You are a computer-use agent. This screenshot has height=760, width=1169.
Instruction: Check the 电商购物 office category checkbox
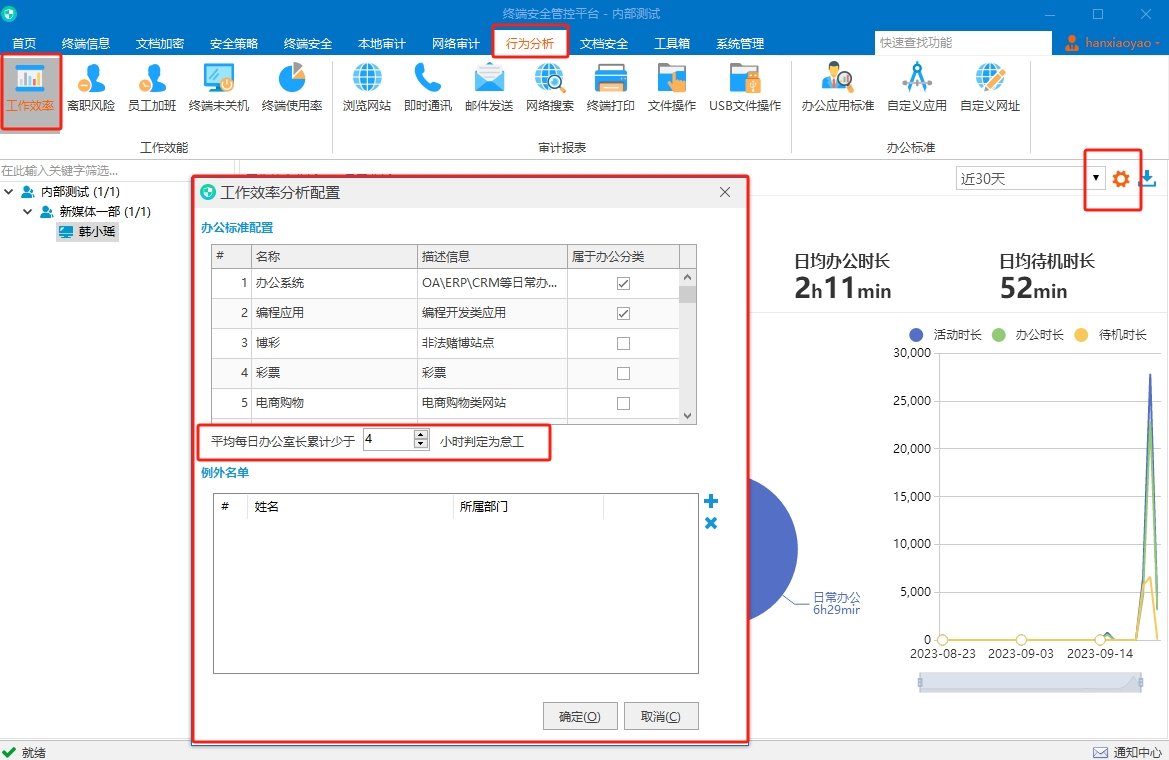tap(623, 403)
